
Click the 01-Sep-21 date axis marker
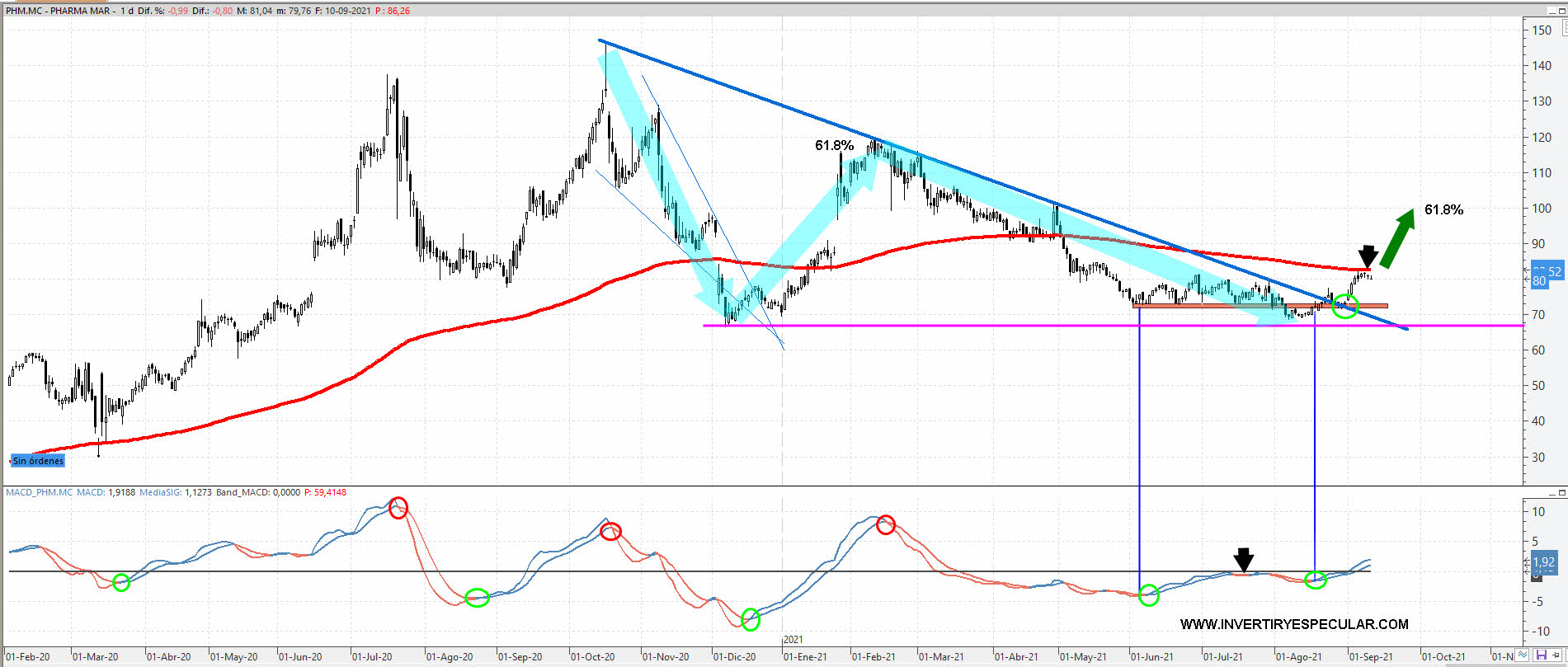(1369, 656)
